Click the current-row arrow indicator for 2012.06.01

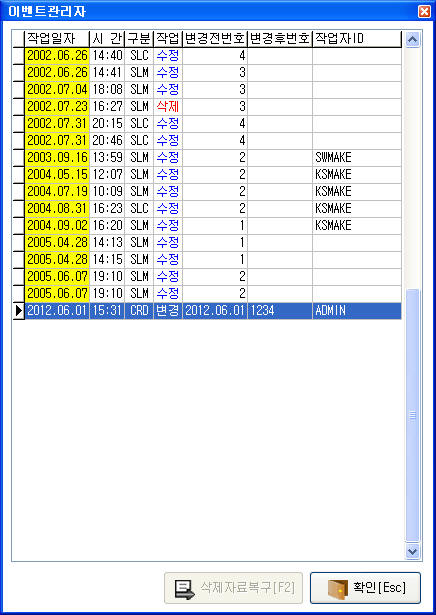19,311
